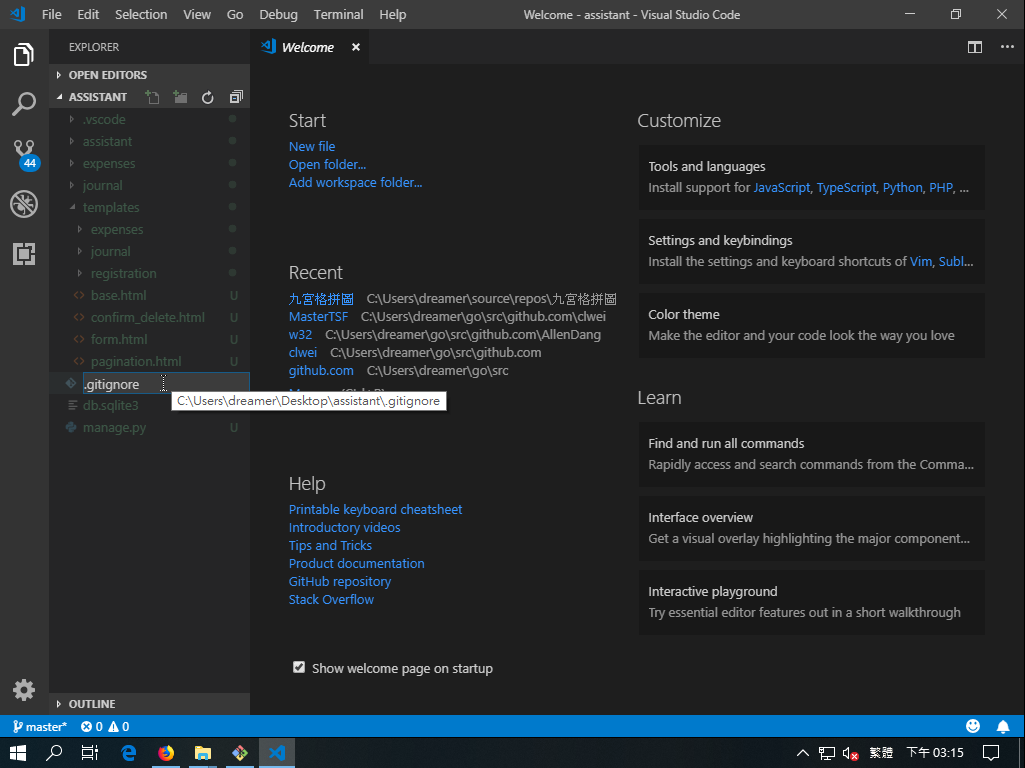Open the Selection menu
The image size is (1025, 768).
click(x=141, y=14)
